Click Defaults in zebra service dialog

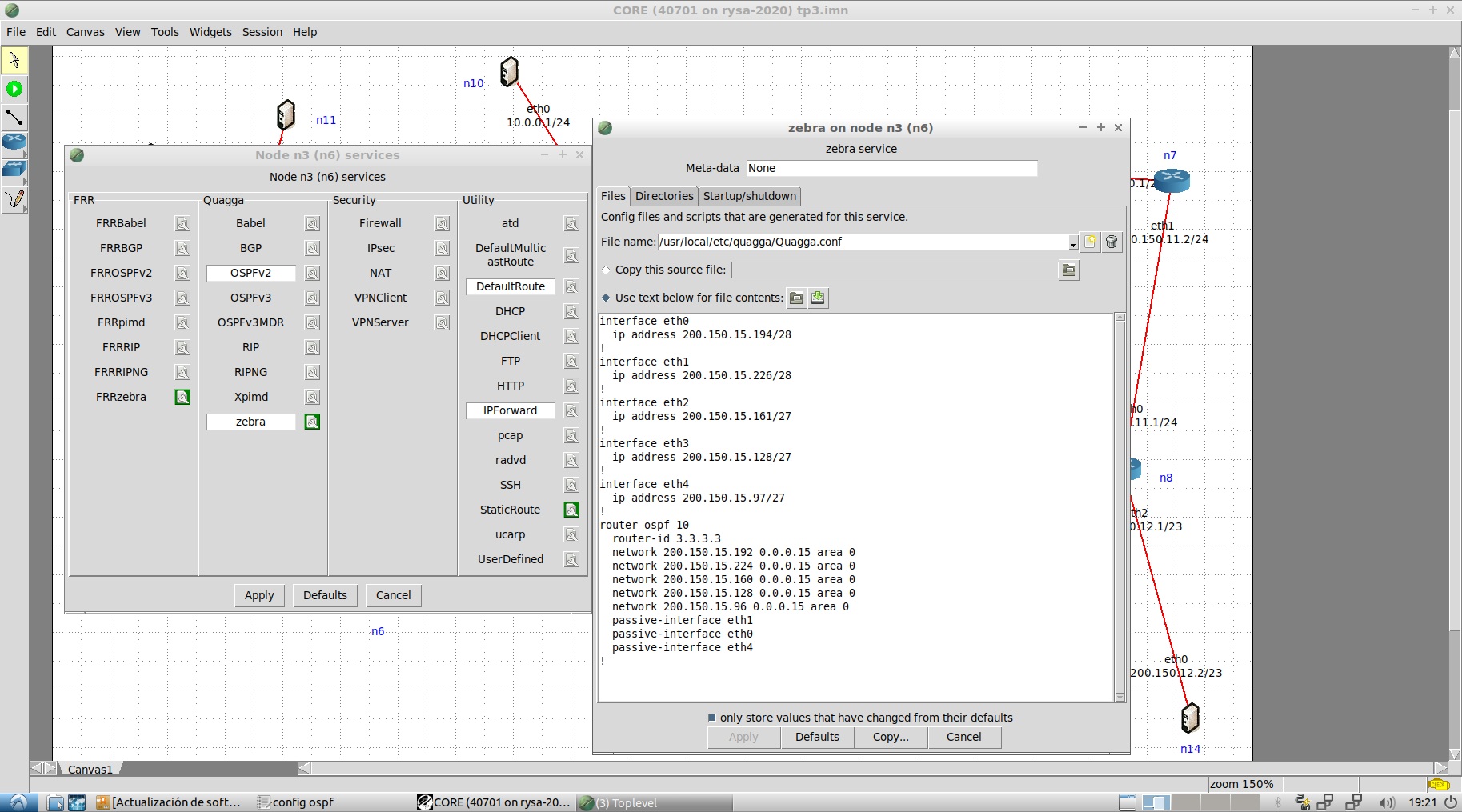click(x=817, y=737)
